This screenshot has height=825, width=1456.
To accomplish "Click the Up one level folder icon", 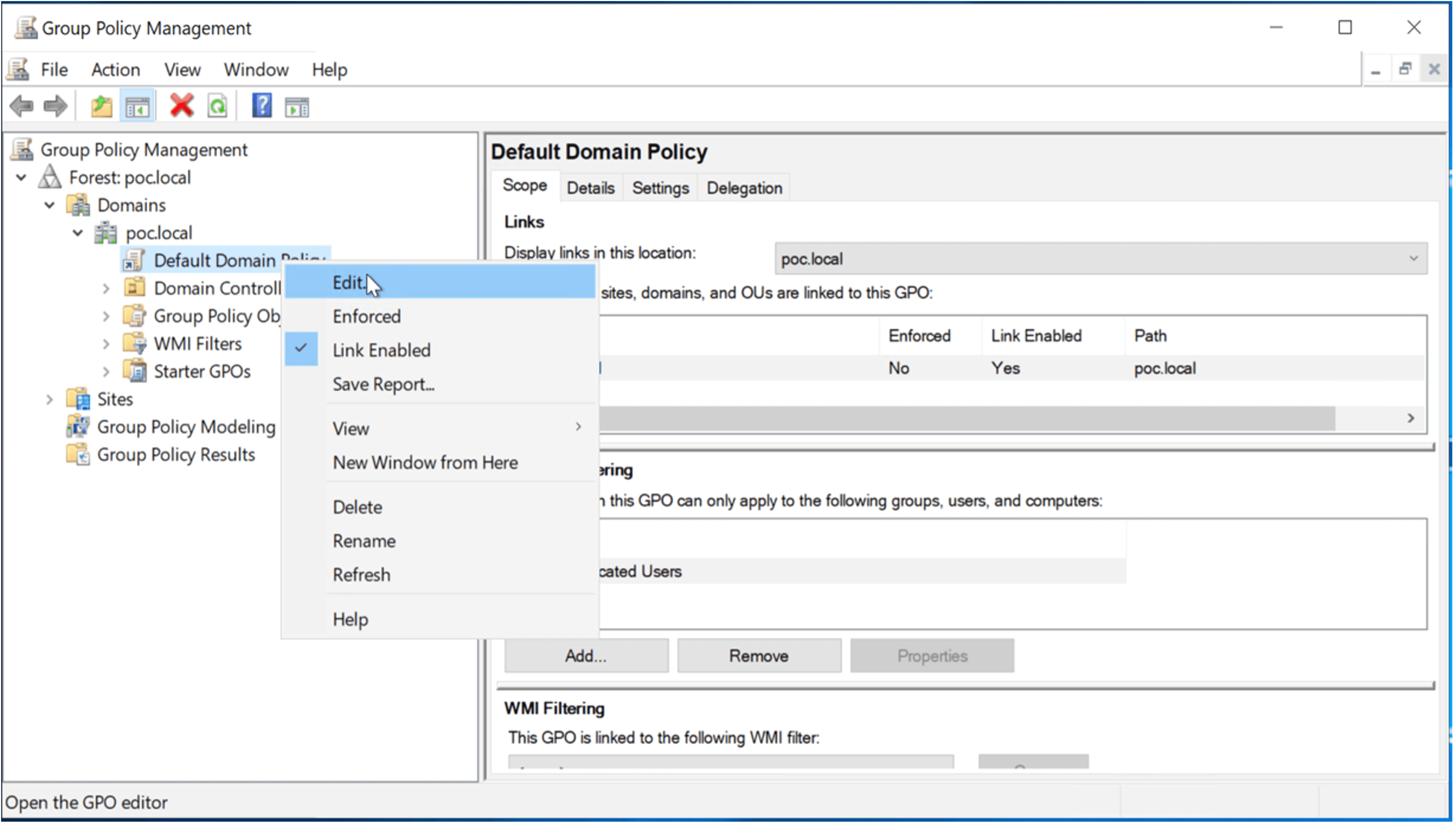I will (101, 106).
